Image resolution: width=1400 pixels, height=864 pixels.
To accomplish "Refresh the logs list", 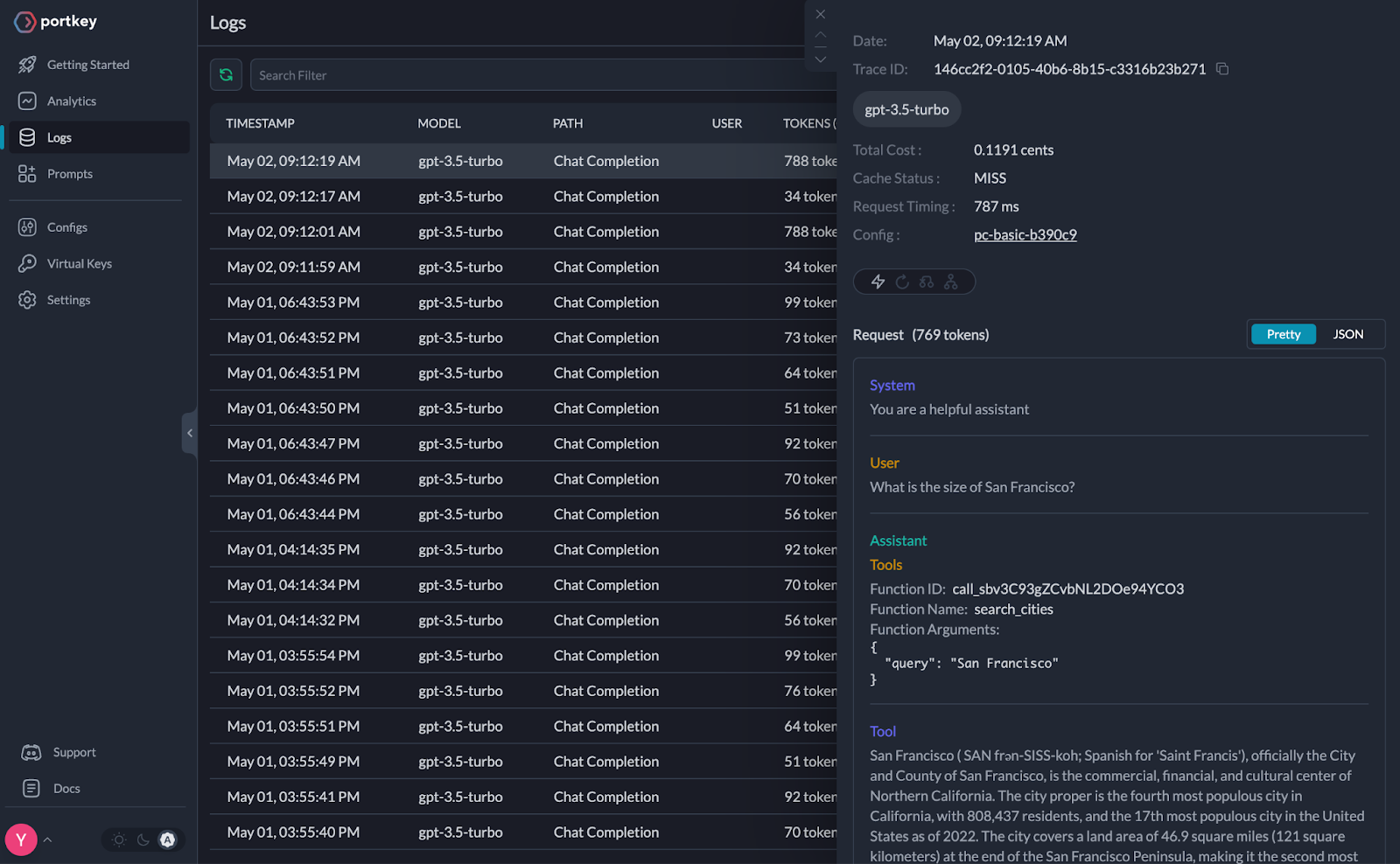I will [226, 74].
